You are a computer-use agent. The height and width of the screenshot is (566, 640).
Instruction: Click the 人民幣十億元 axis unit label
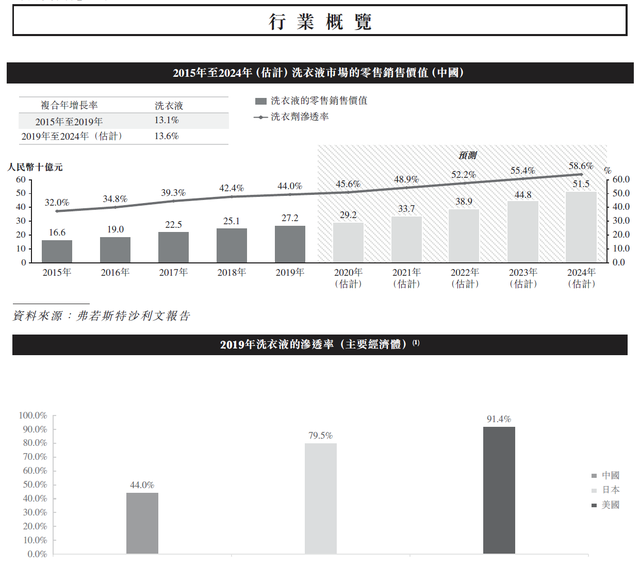coord(35,167)
